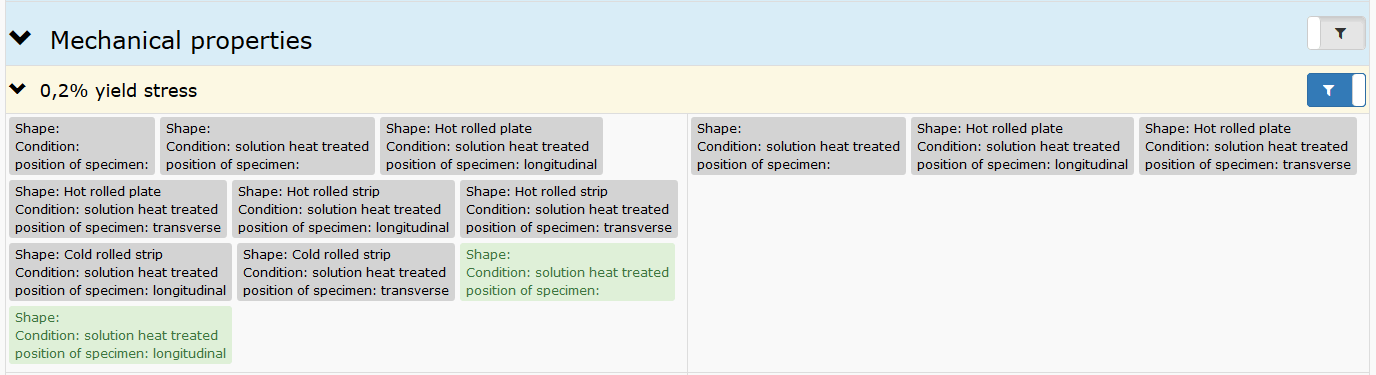Select right column Hot rolled plate transverse
Viewport: 1376px width, 375px height.
(x=1248, y=146)
